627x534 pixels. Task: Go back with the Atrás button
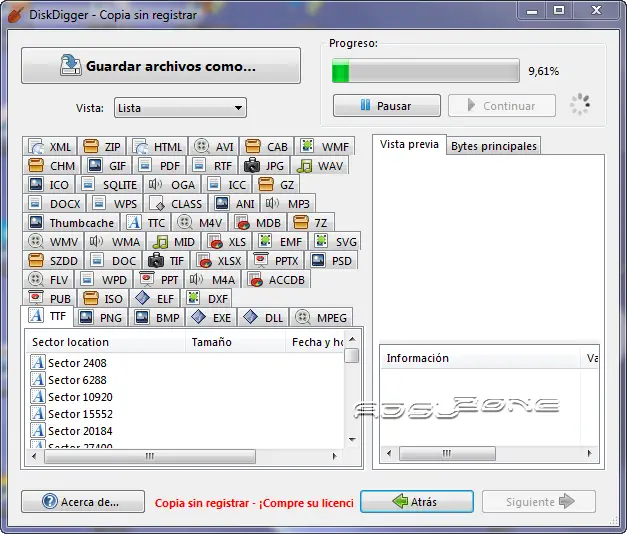click(x=417, y=502)
